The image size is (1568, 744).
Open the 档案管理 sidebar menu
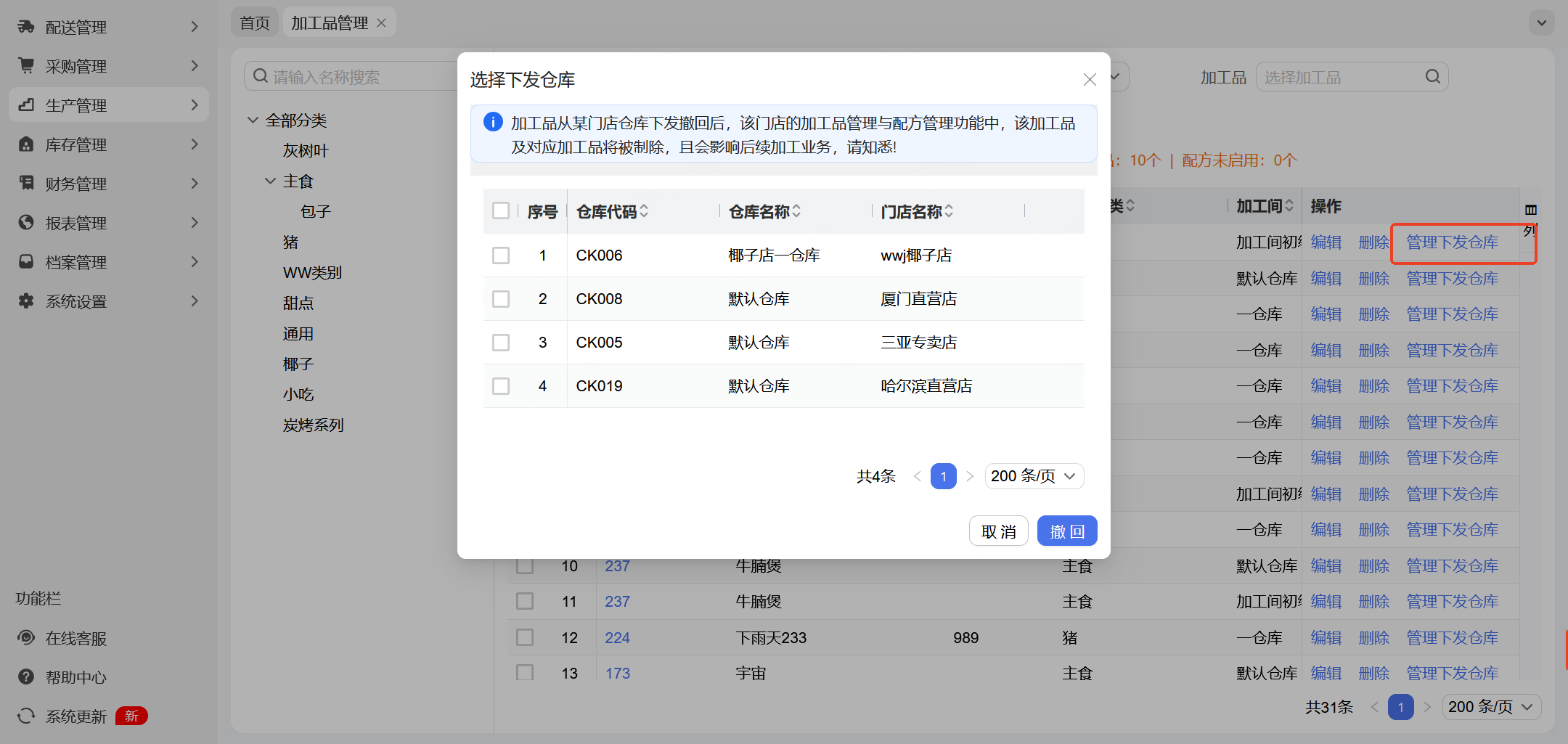tap(109, 262)
